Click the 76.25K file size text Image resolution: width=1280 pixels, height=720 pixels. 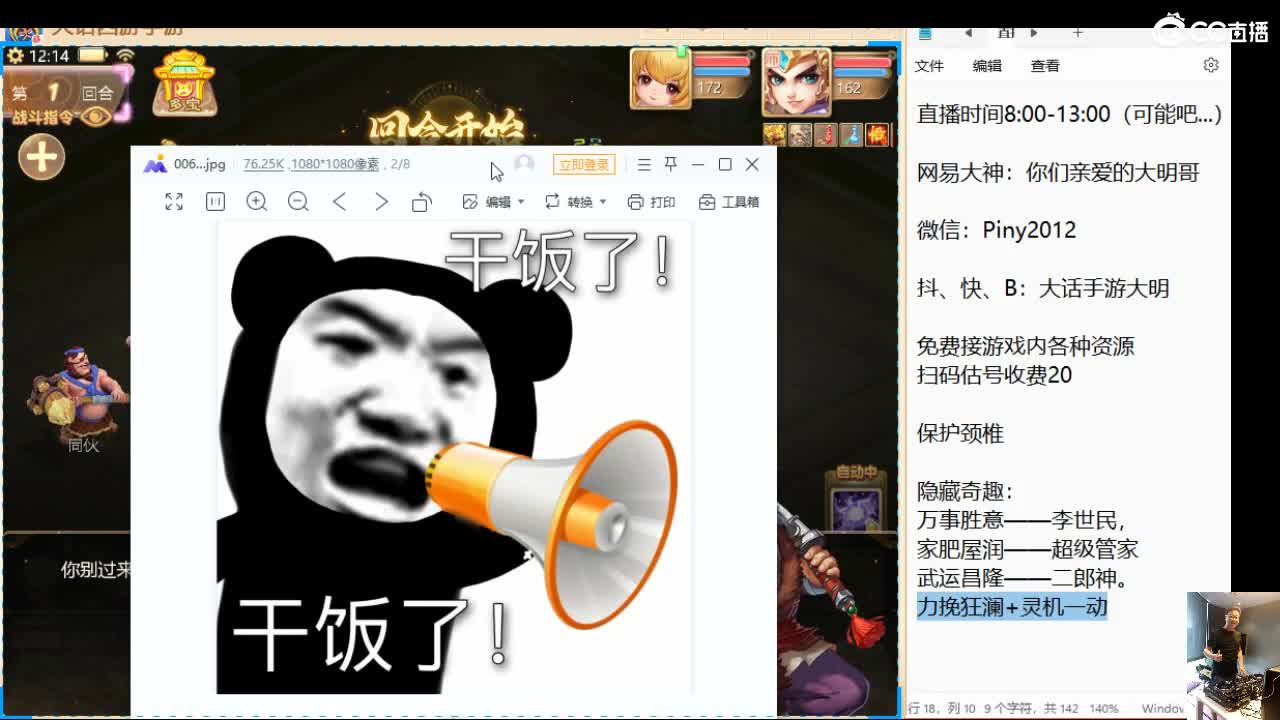click(264, 164)
